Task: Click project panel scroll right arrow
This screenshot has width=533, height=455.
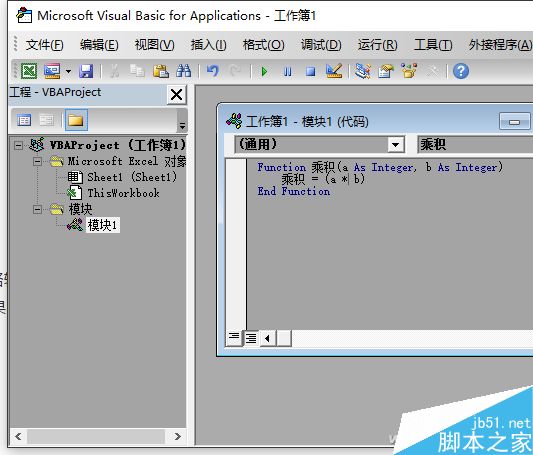Action: click(177, 437)
